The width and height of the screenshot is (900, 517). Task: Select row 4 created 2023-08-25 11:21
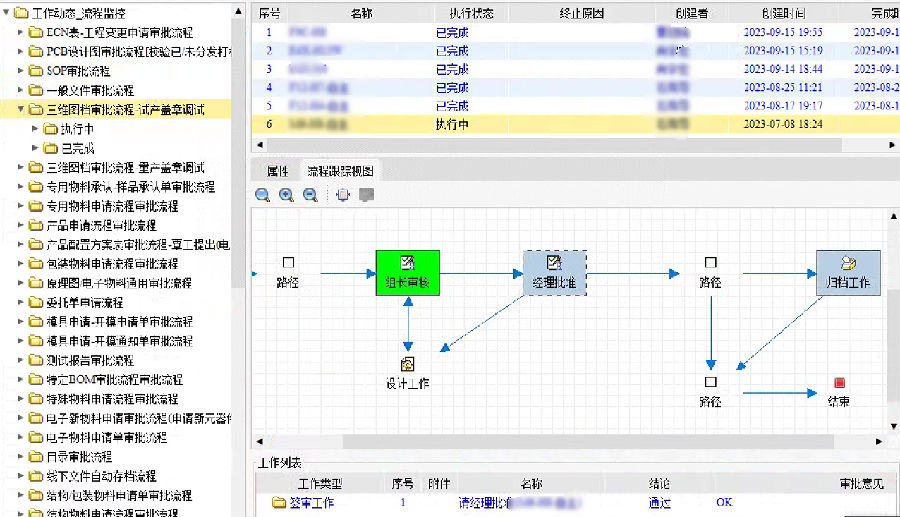576,87
